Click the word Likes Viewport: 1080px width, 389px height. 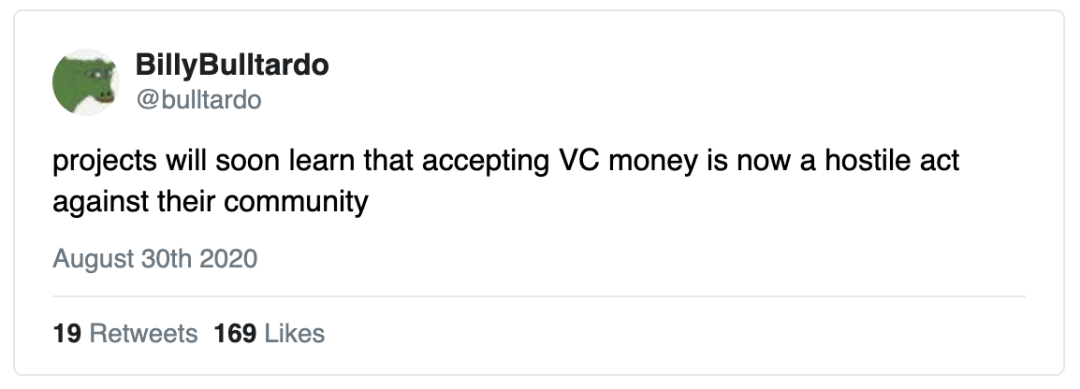coord(294,333)
